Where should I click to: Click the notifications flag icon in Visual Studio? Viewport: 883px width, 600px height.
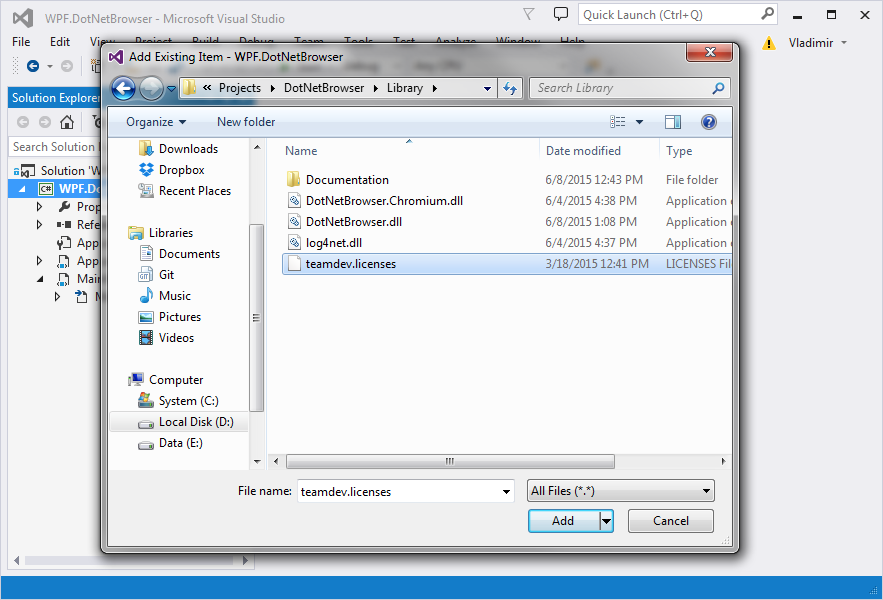click(x=529, y=15)
